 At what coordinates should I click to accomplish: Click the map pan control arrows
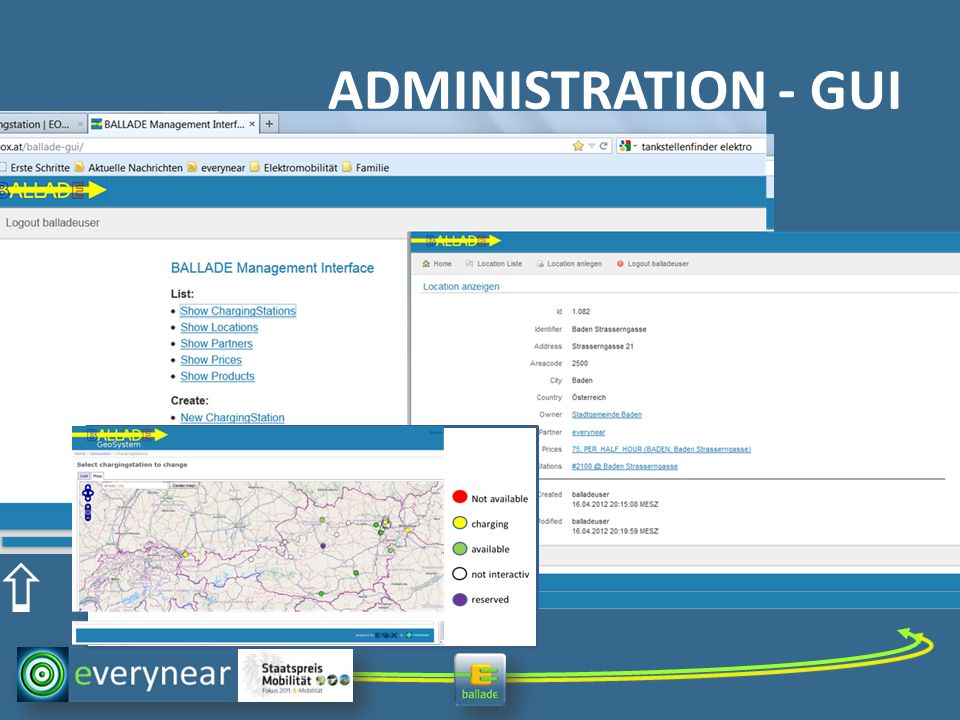[88, 492]
